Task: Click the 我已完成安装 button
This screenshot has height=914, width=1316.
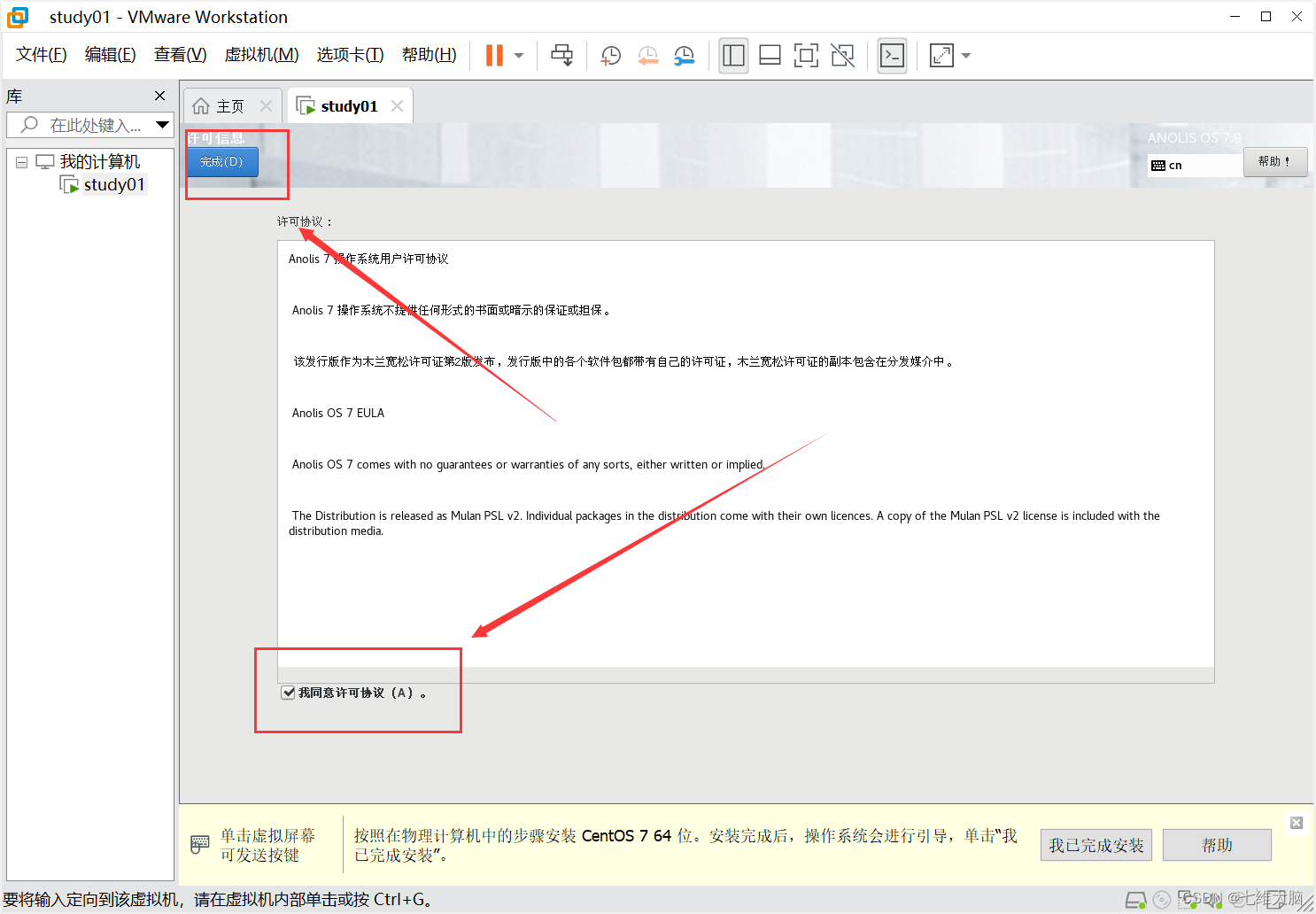Action: click(1096, 845)
